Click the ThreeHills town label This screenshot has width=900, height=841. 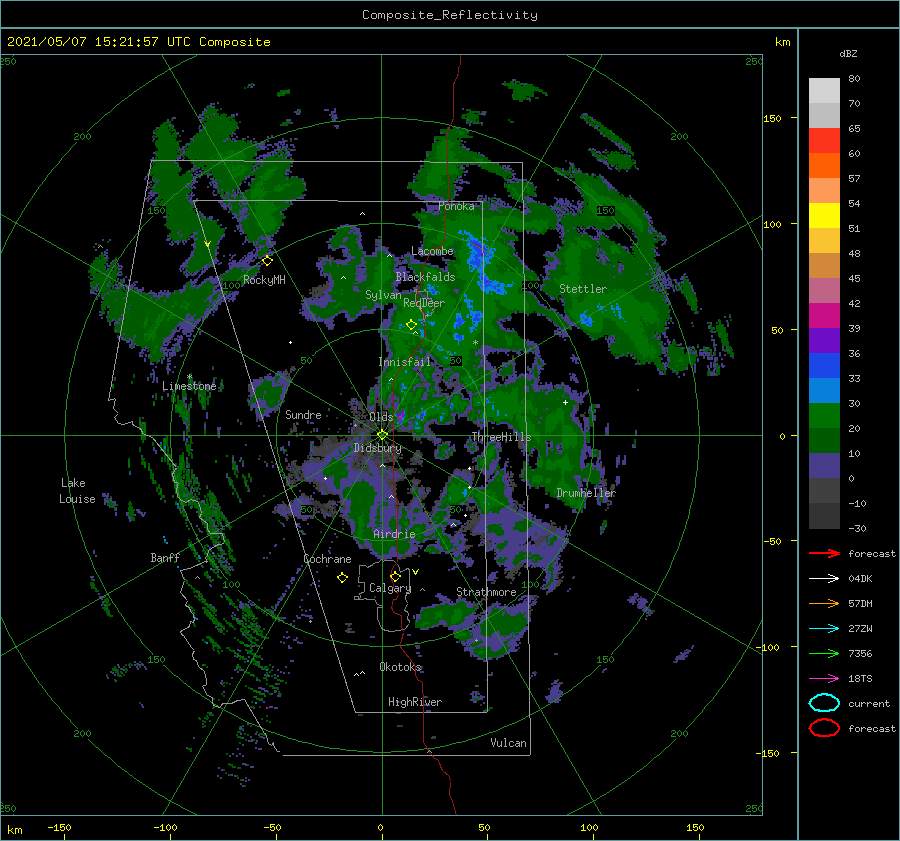pyautogui.click(x=501, y=437)
